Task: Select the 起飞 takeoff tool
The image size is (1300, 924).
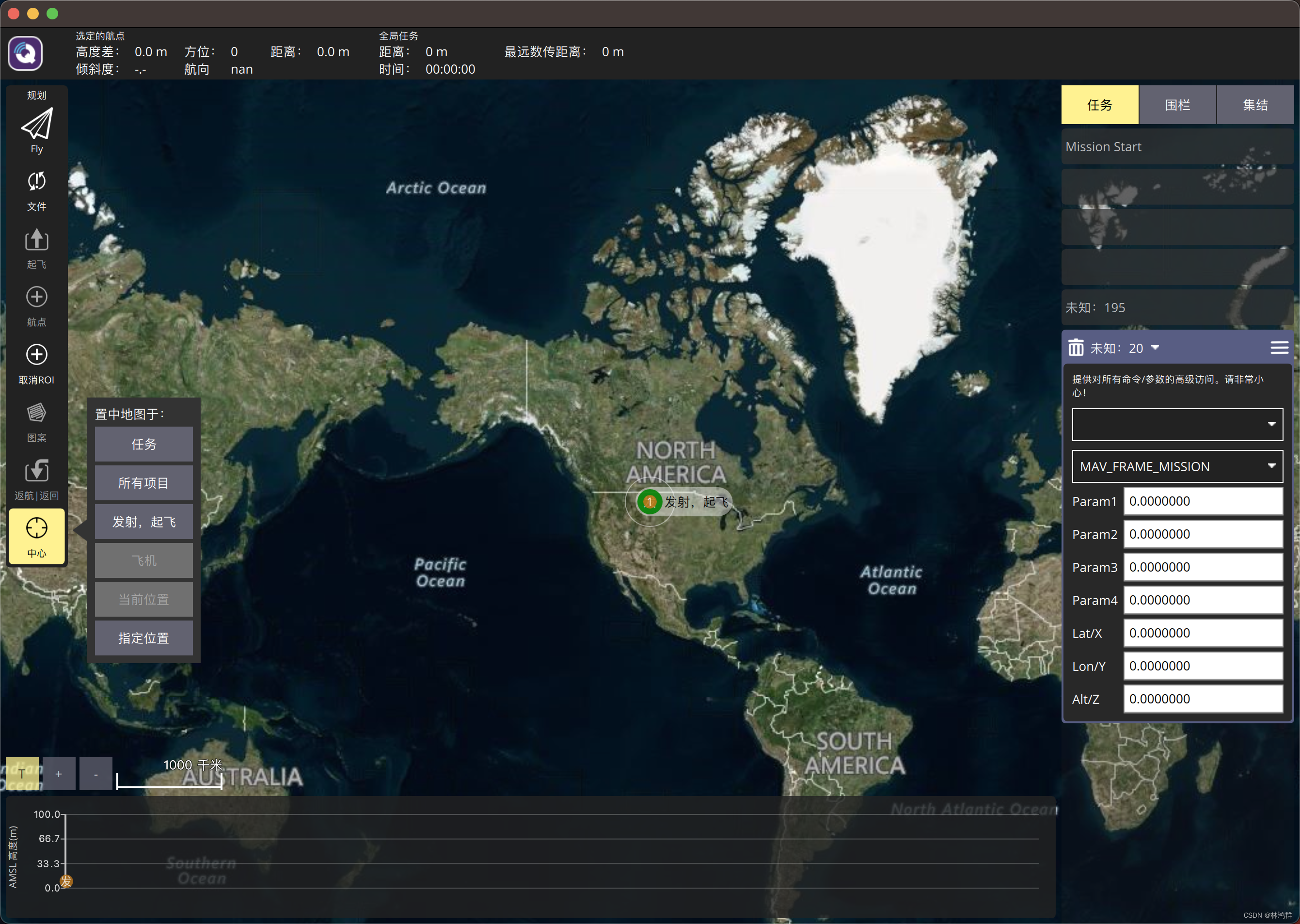Action: [36, 249]
